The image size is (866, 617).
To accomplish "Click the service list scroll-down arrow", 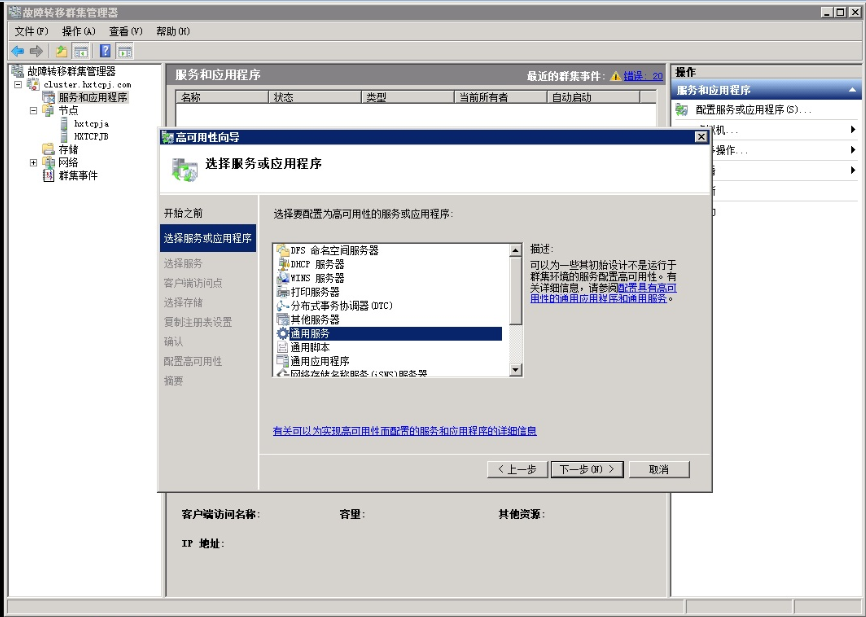I will click(515, 370).
